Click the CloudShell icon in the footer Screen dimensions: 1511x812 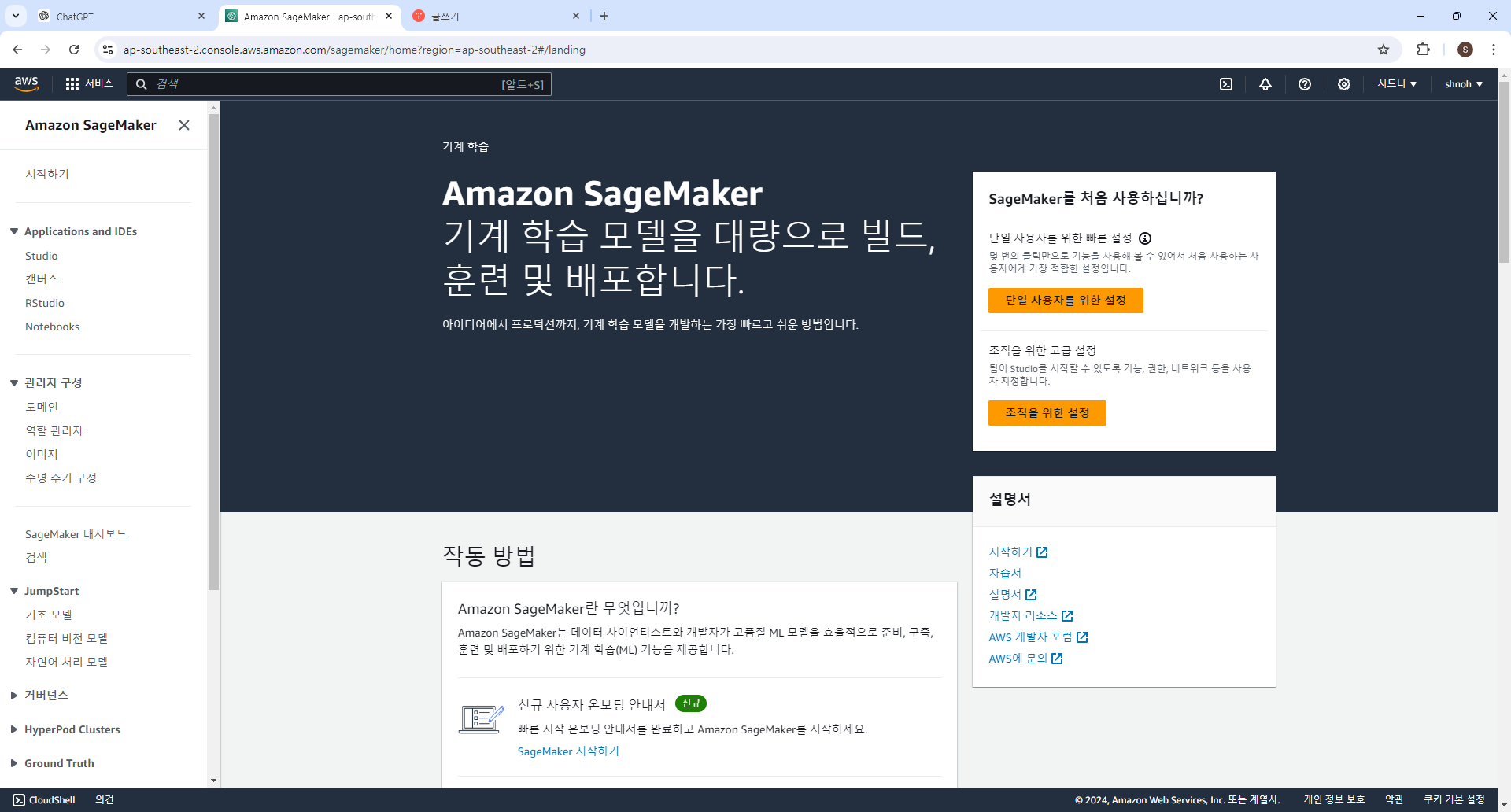(x=19, y=800)
